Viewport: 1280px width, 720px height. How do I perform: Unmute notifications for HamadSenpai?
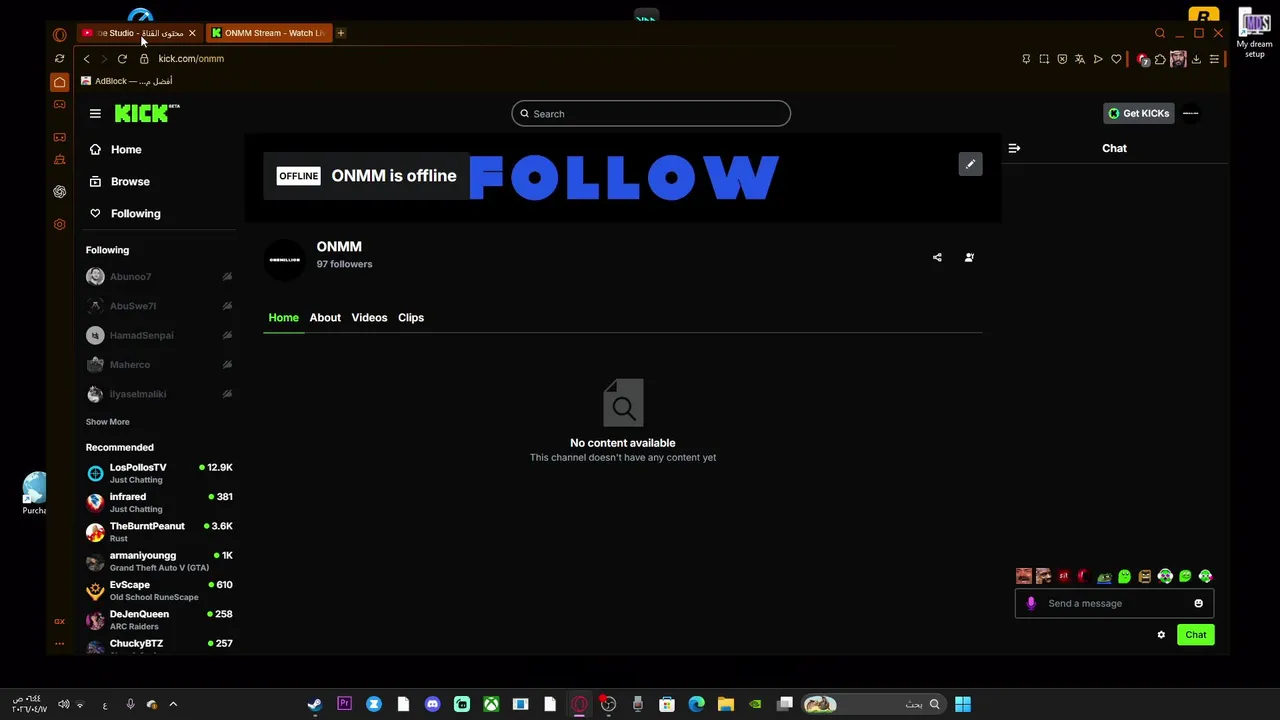click(x=227, y=335)
